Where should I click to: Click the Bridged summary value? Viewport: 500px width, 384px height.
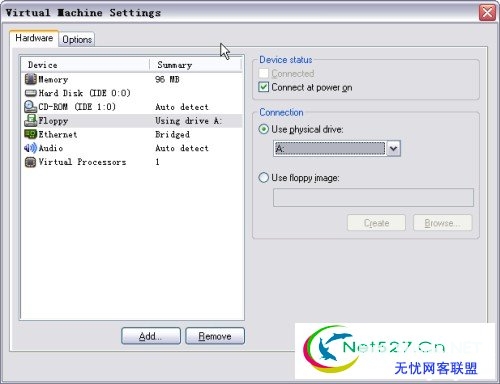(172, 134)
